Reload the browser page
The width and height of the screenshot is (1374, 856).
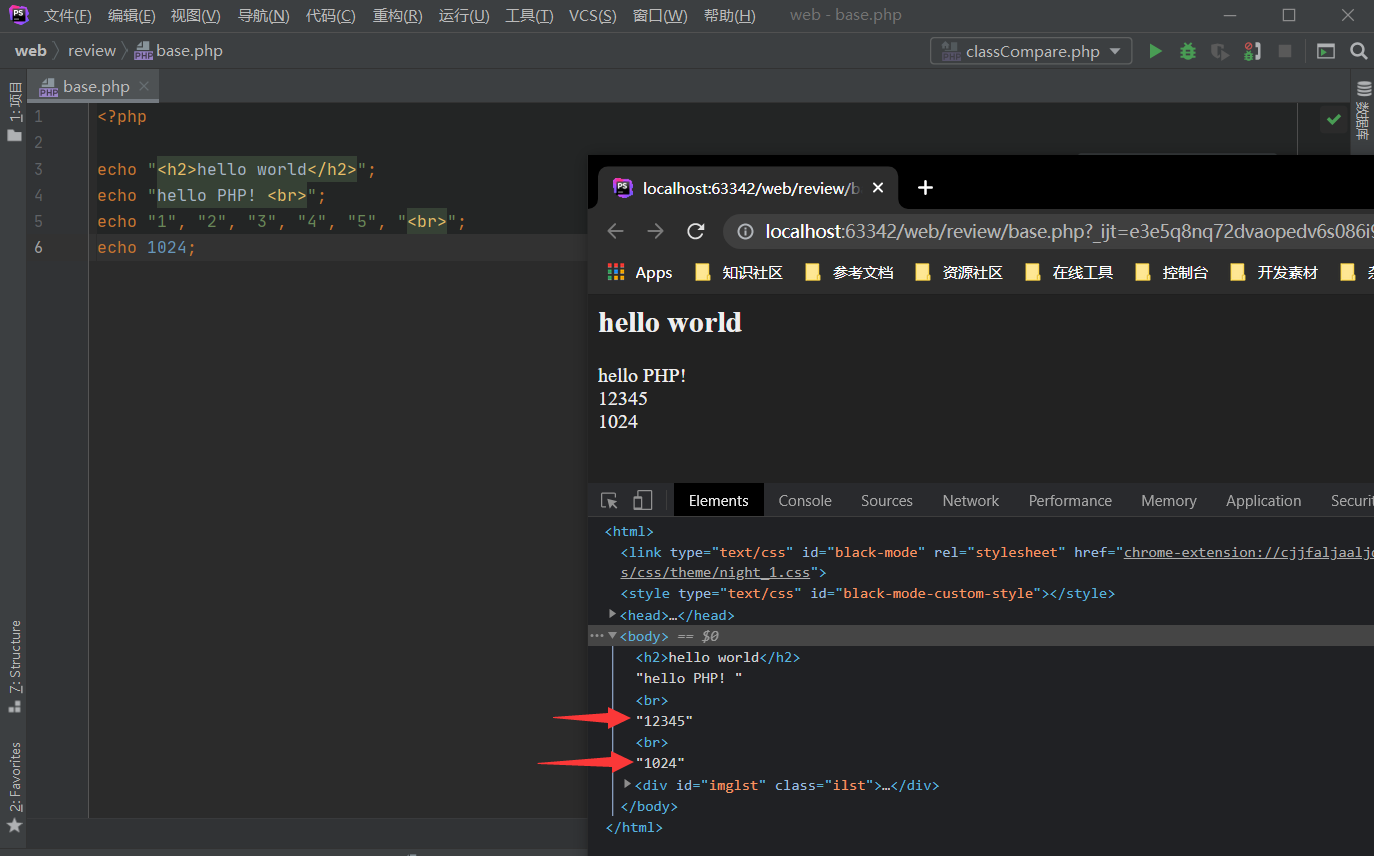[x=696, y=231]
